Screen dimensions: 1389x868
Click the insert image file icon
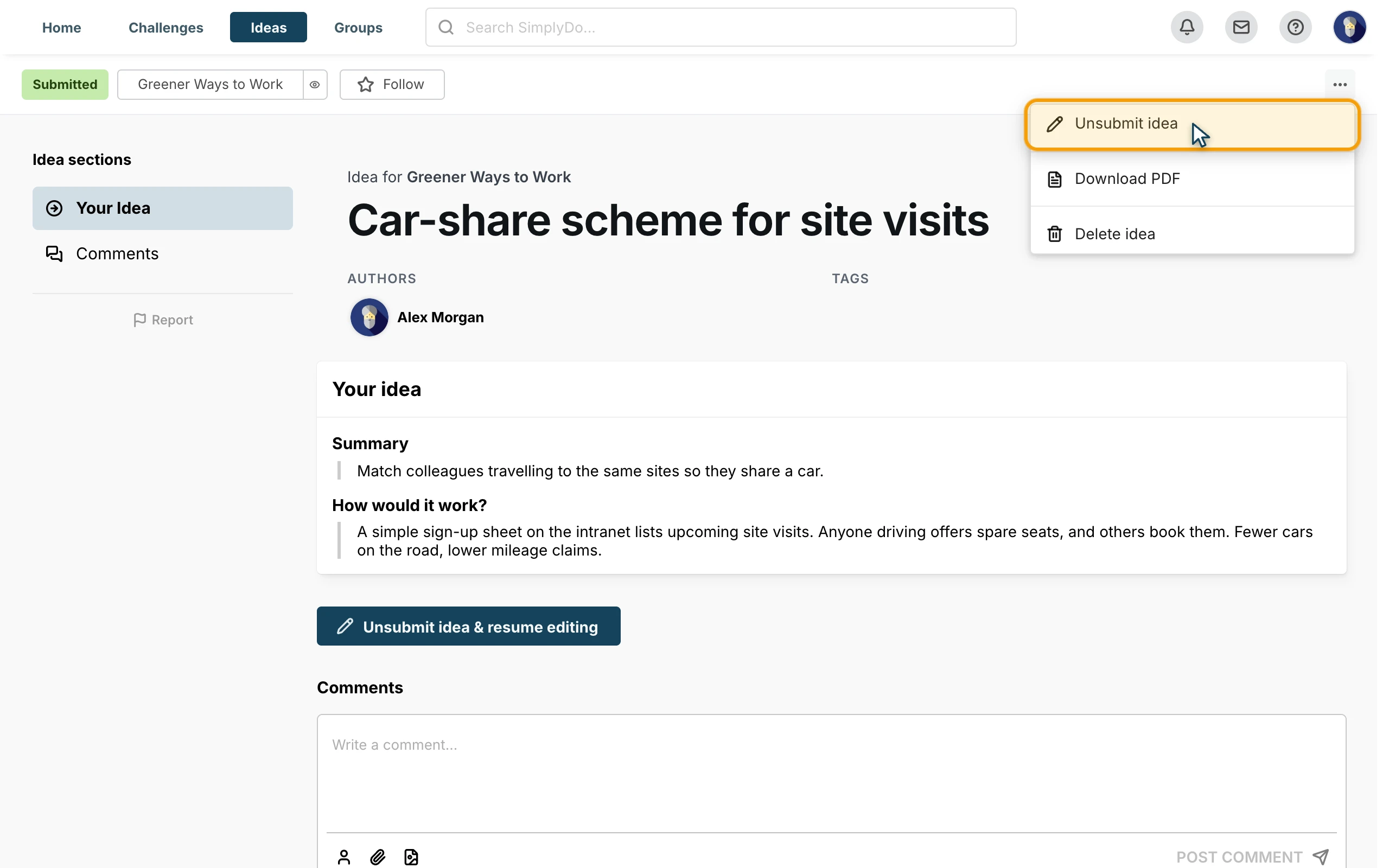coord(411,857)
